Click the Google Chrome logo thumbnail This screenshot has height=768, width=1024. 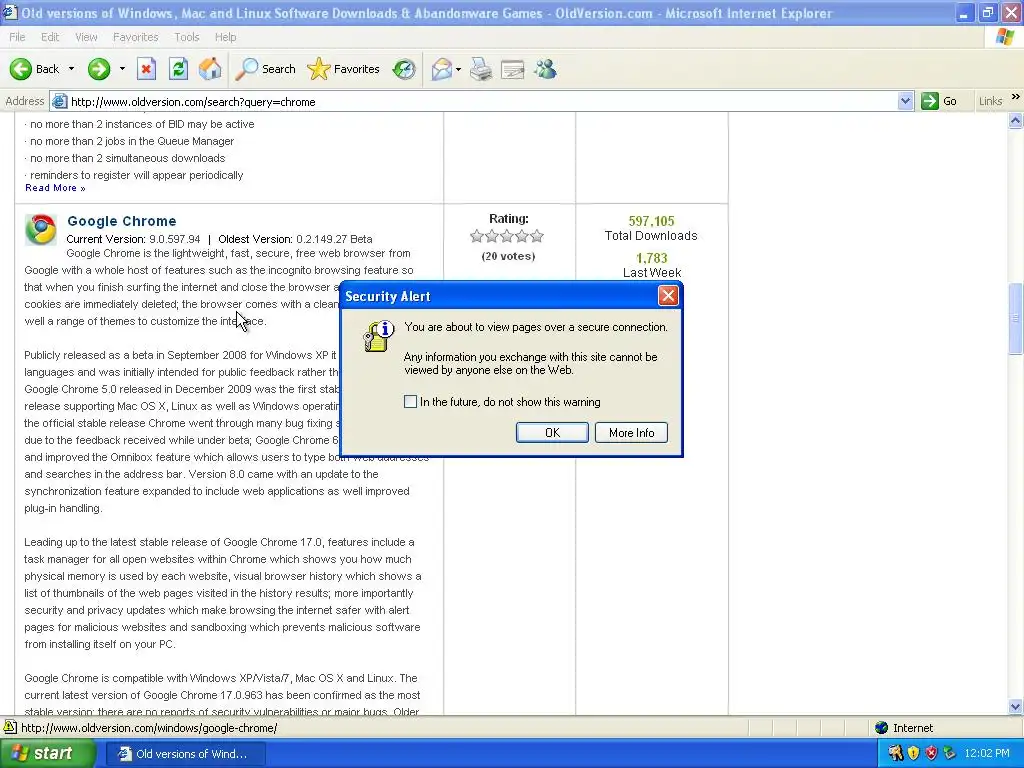(x=40, y=229)
